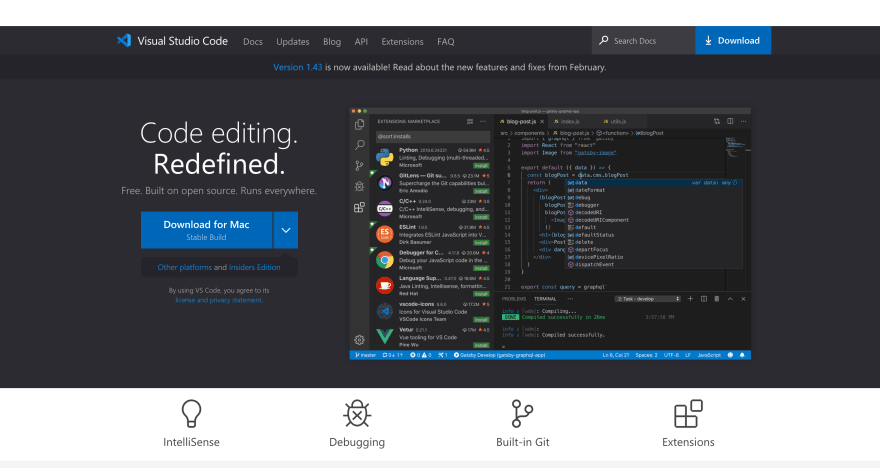Select the Search icon in the editor activity bar

coord(360,145)
